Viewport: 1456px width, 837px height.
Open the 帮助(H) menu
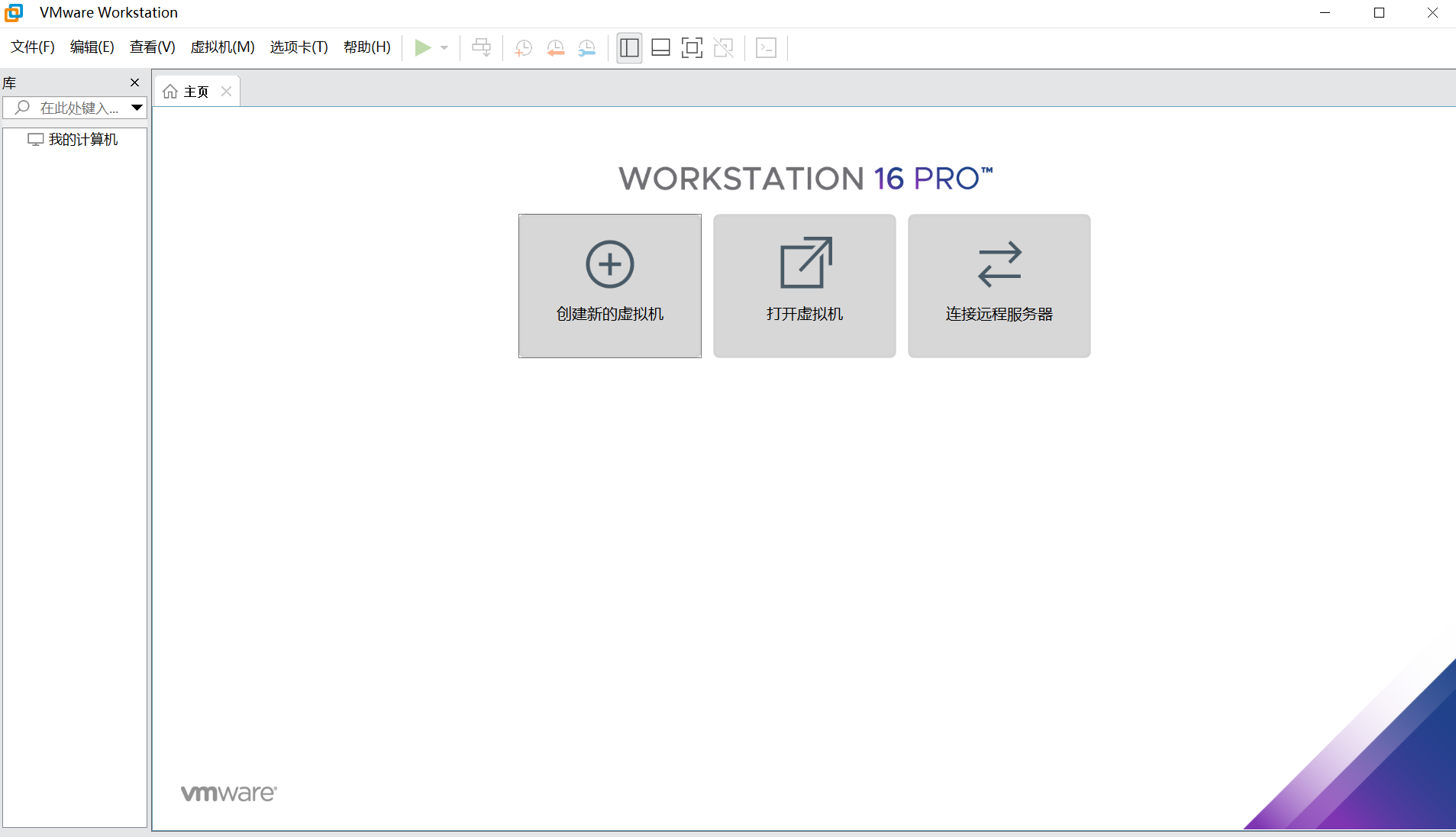tap(367, 47)
